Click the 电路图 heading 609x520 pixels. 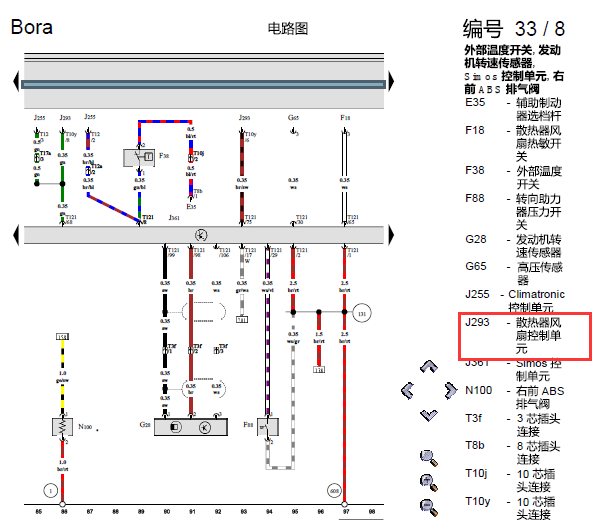(x=288, y=28)
